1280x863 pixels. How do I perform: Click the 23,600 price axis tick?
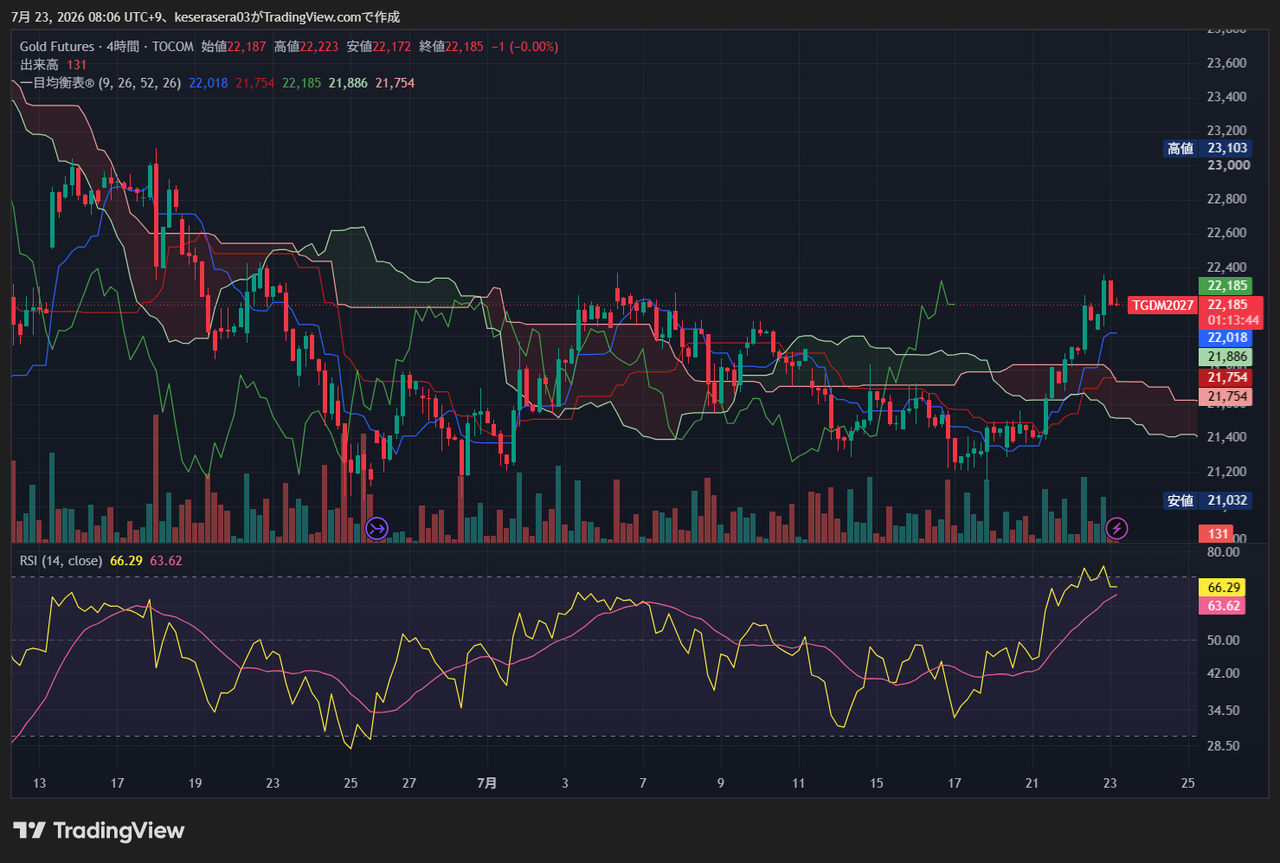point(1227,63)
